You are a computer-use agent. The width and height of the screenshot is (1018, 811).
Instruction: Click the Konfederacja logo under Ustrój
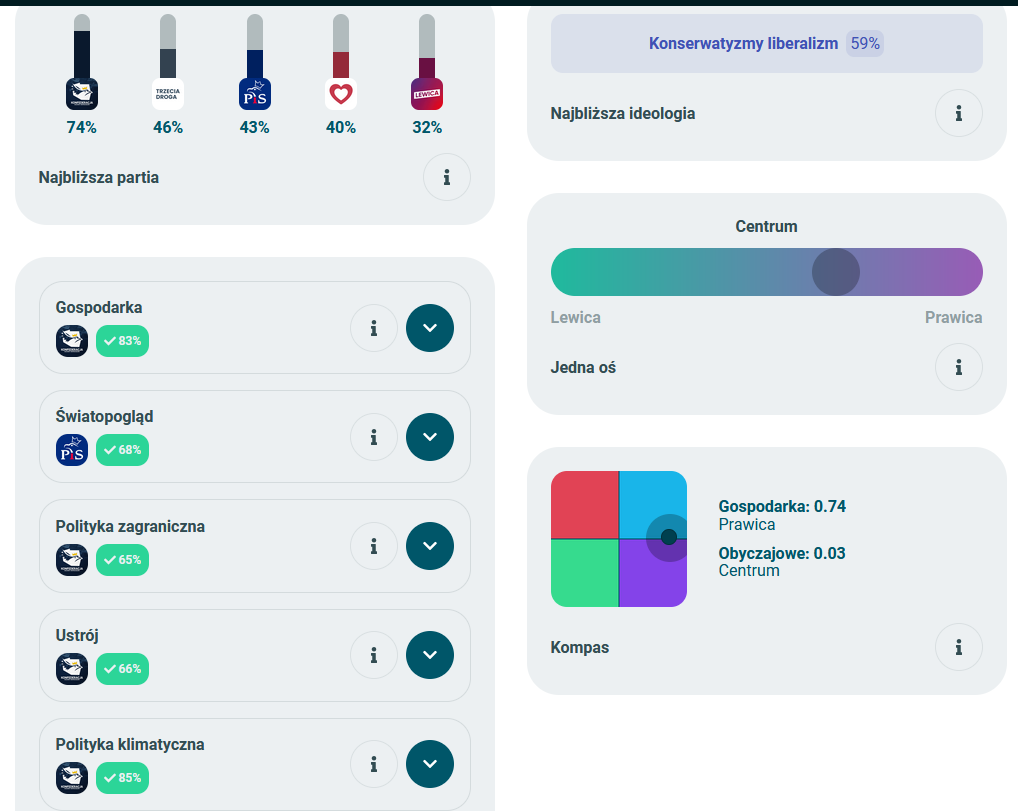click(x=72, y=669)
